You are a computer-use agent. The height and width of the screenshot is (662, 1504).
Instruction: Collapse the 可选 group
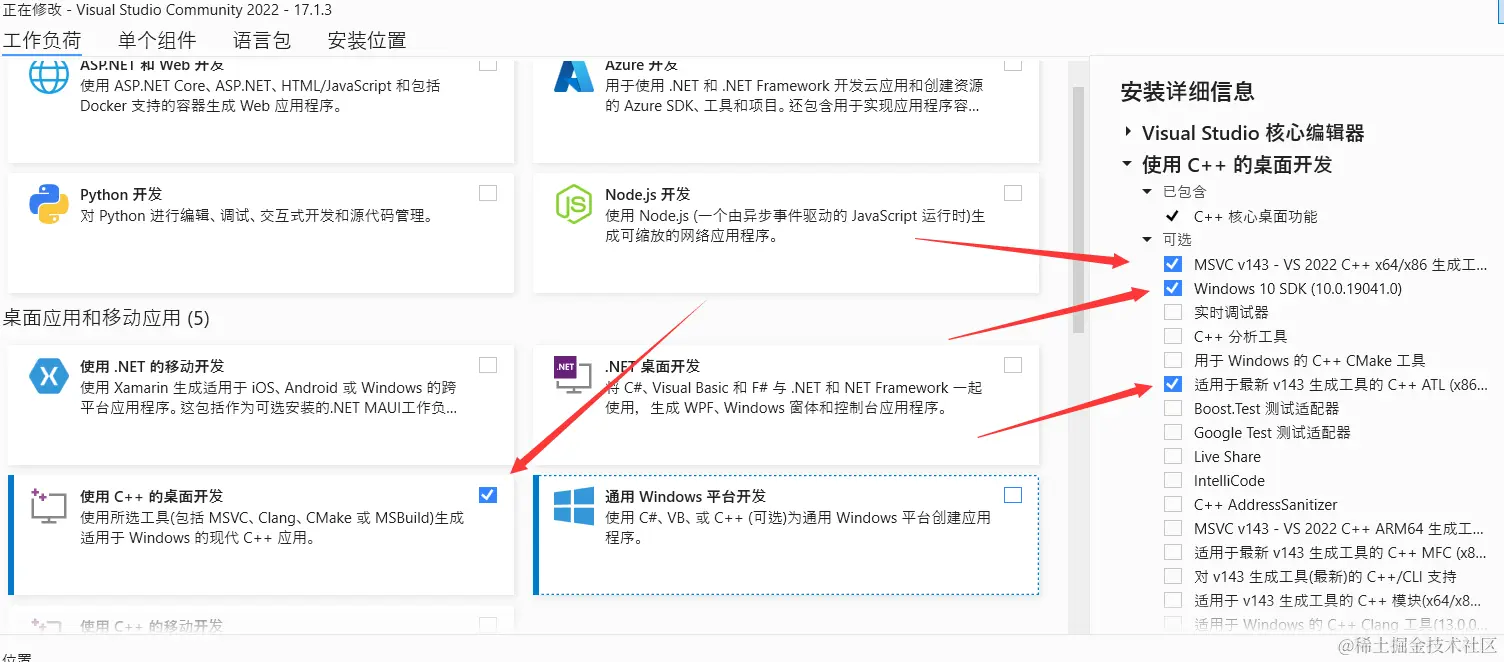(x=1148, y=239)
